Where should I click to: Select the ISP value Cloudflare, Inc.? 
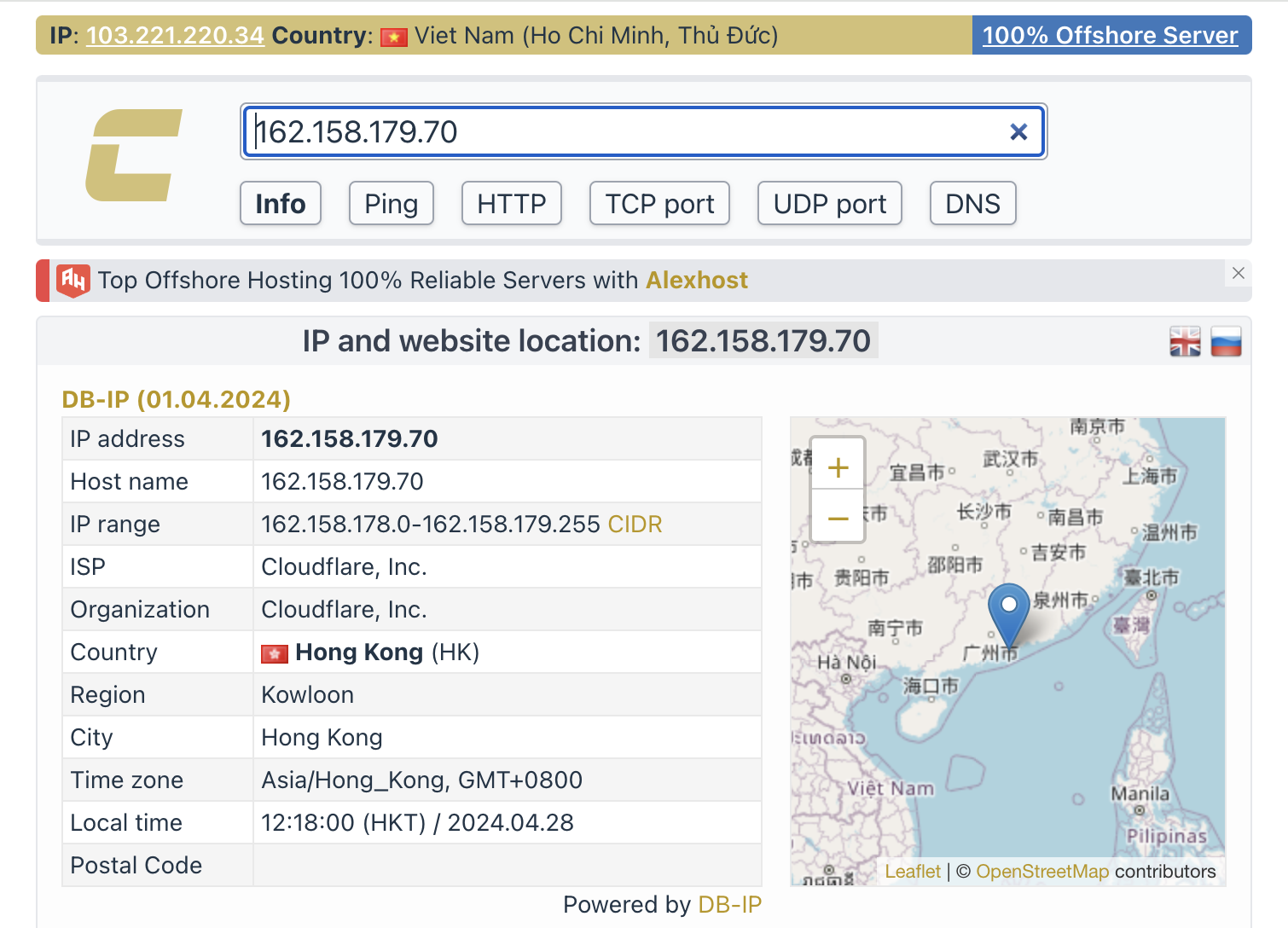pyautogui.click(x=344, y=566)
